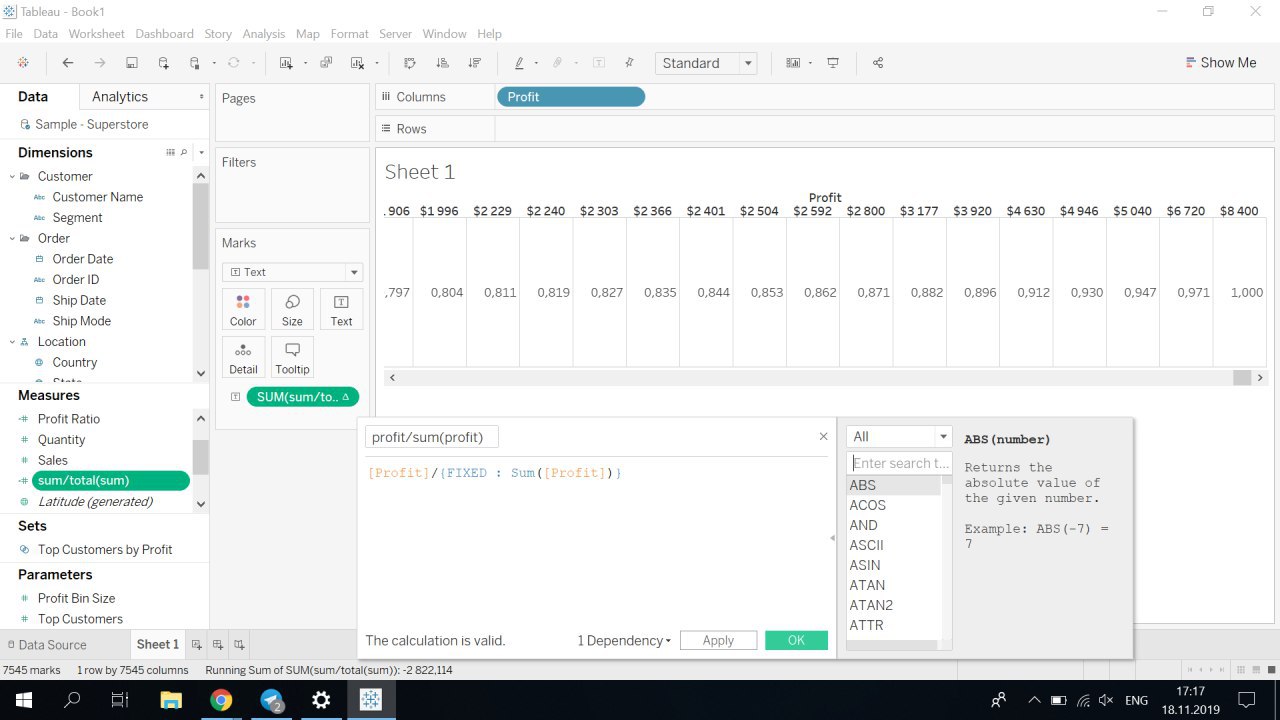1280x720 pixels.
Task: Select the Top Customers by Profit set
Action: coord(105,550)
